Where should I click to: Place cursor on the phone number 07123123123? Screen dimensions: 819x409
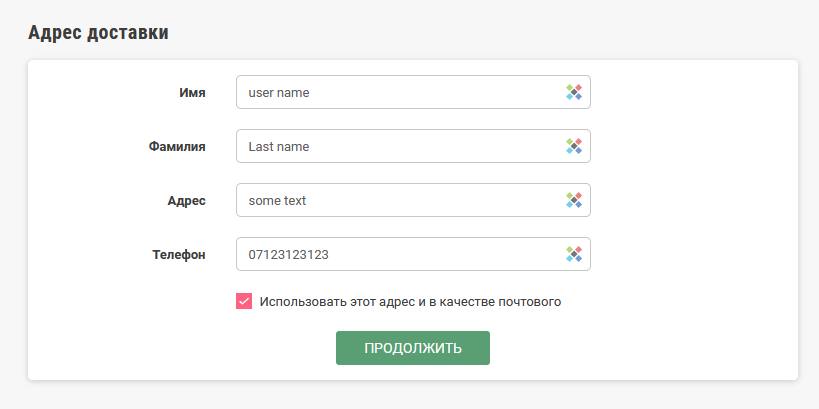tap(289, 254)
